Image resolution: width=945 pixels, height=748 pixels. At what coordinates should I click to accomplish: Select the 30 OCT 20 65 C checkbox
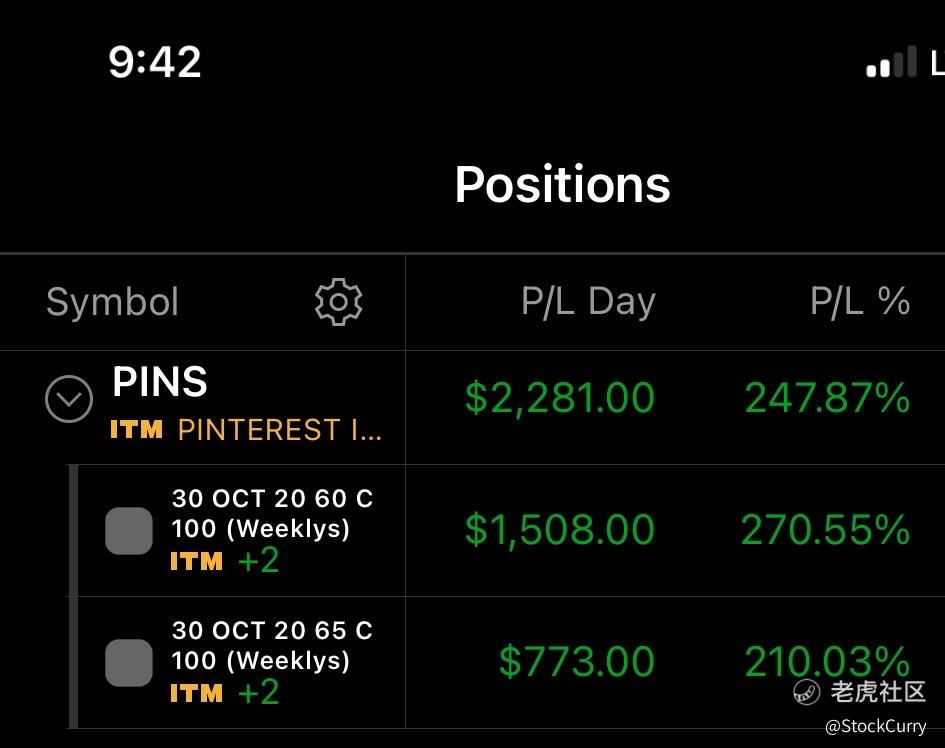tap(129, 662)
